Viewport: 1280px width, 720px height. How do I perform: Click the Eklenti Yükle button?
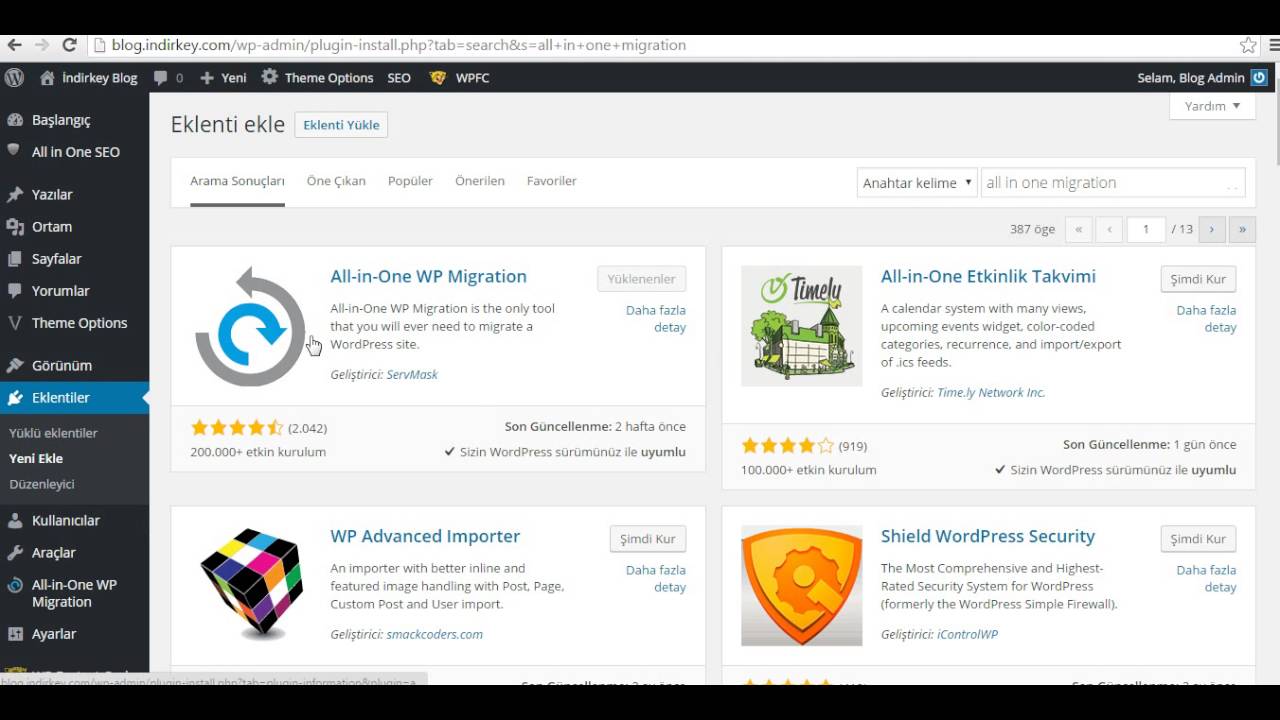(341, 125)
